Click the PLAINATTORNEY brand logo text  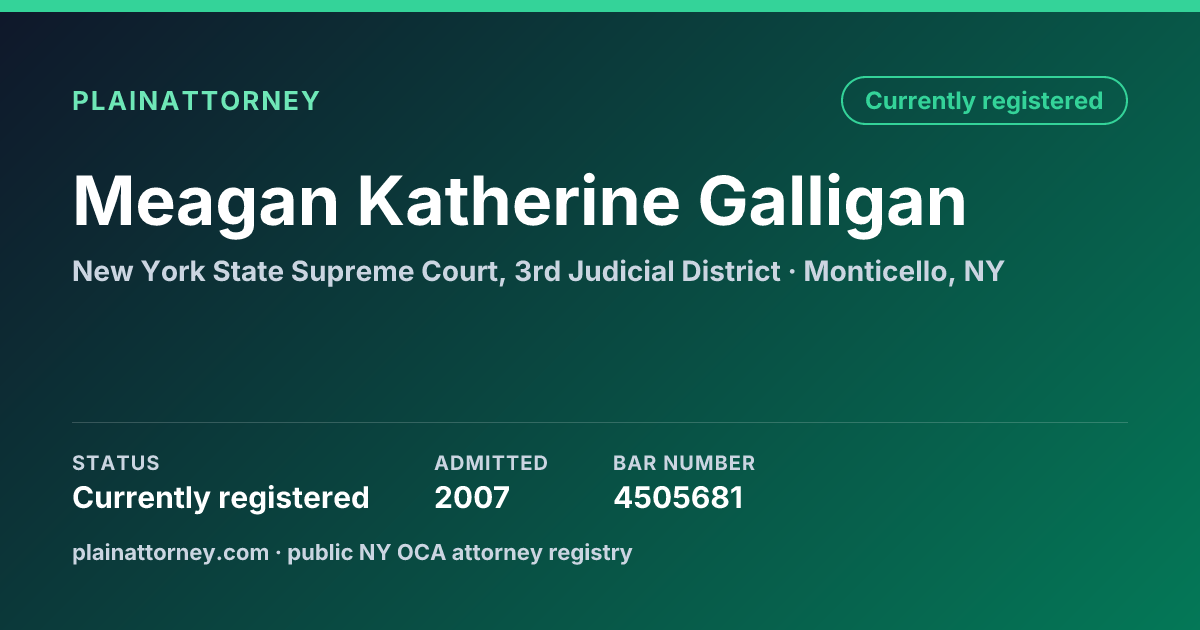point(196,101)
